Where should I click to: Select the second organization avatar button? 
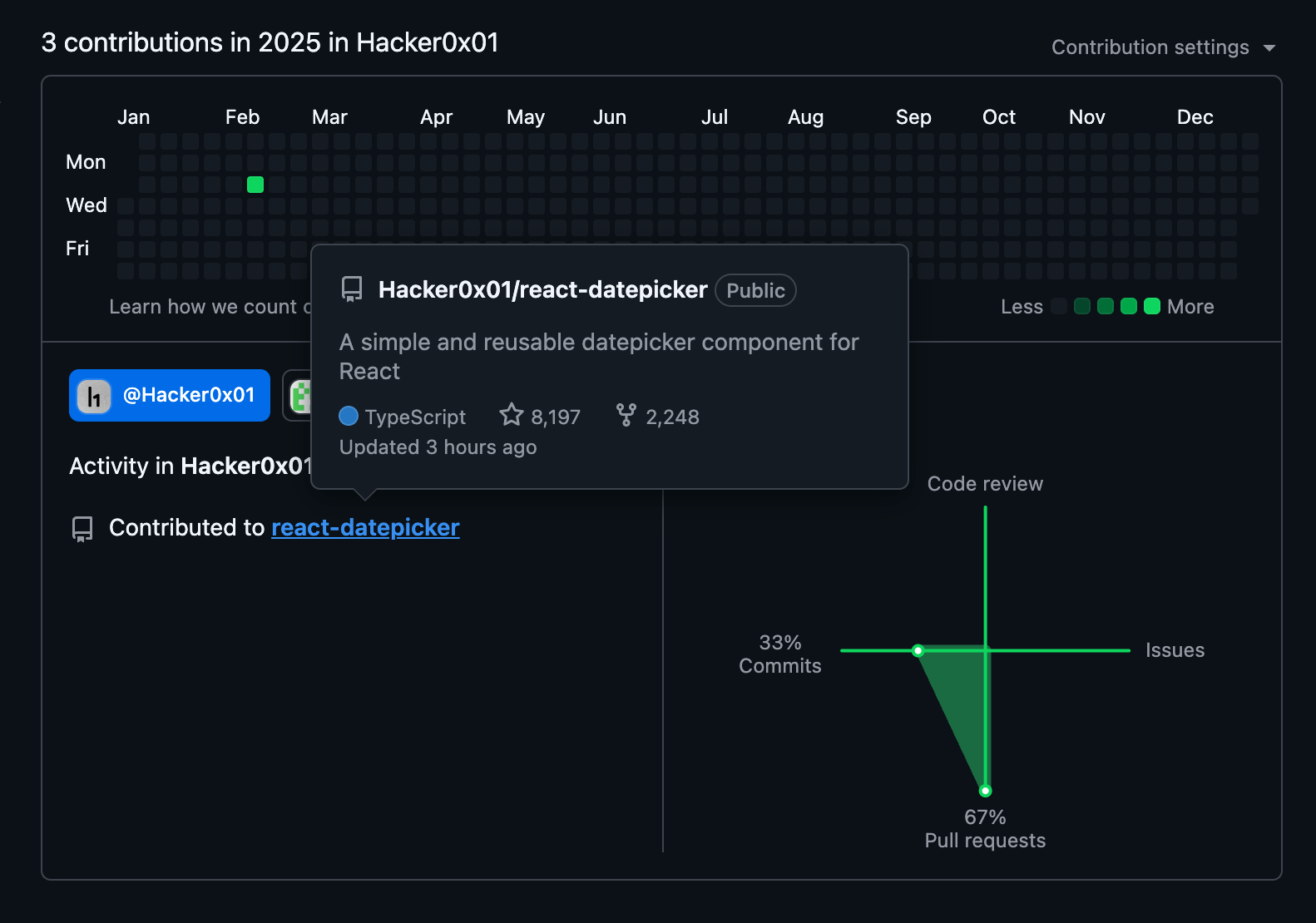point(298,395)
